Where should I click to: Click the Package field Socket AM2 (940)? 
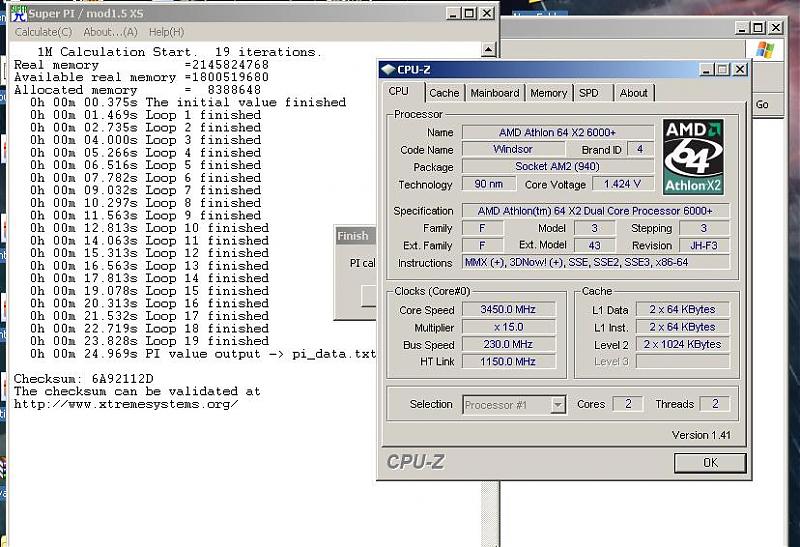558,166
